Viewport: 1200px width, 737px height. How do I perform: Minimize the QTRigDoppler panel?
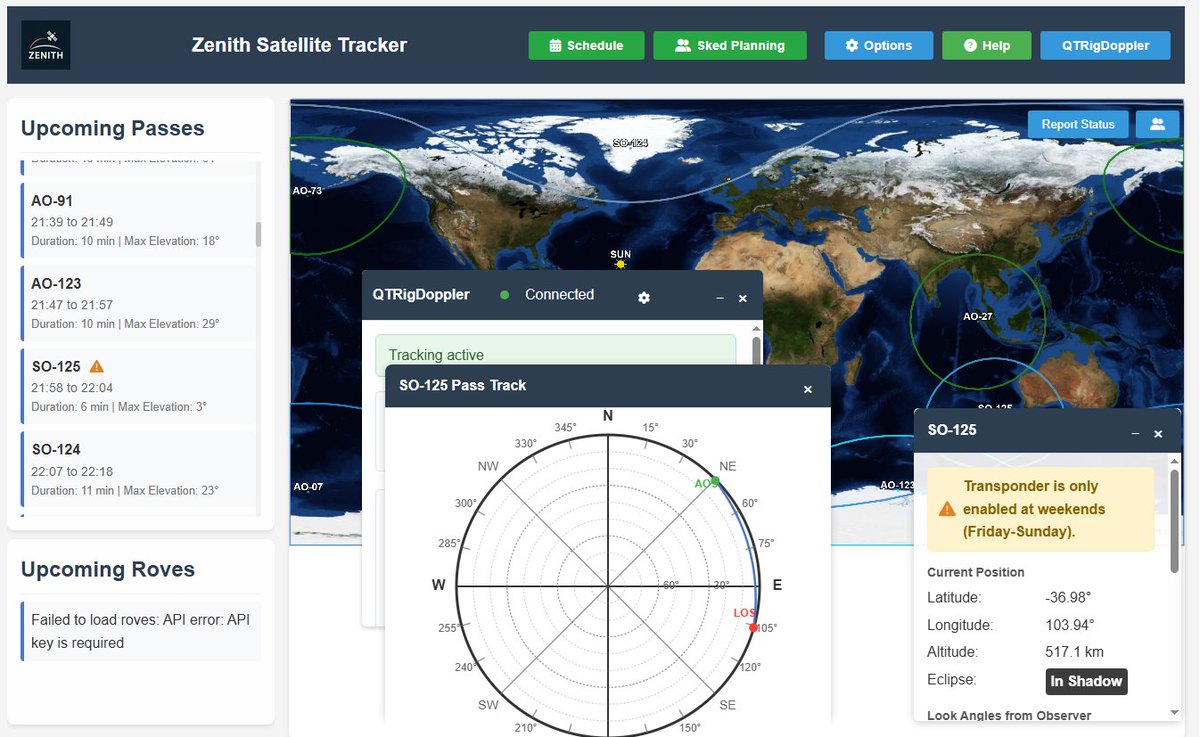click(x=720, y=298)
